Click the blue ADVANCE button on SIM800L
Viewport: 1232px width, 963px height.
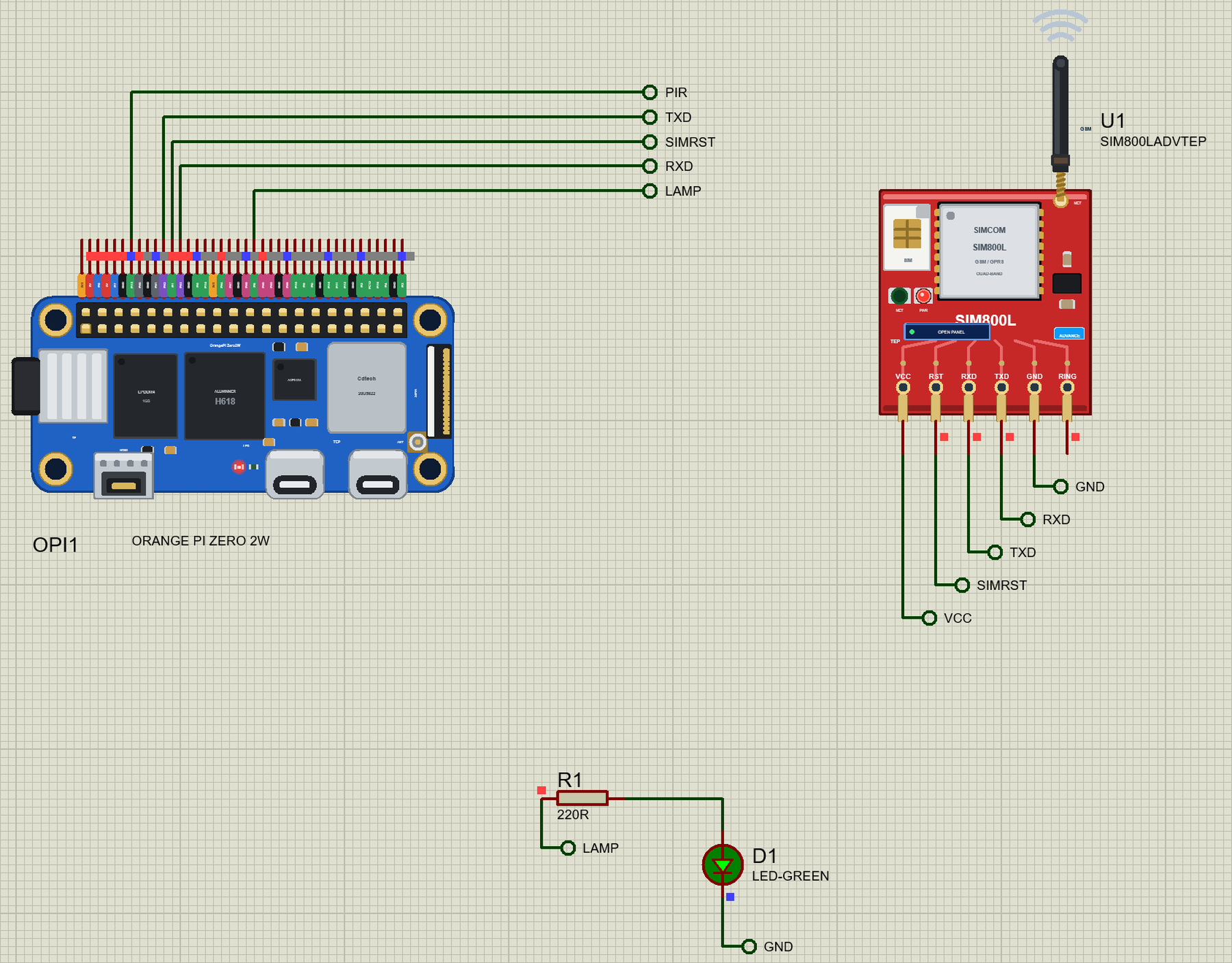click(x=1069, y=334)
